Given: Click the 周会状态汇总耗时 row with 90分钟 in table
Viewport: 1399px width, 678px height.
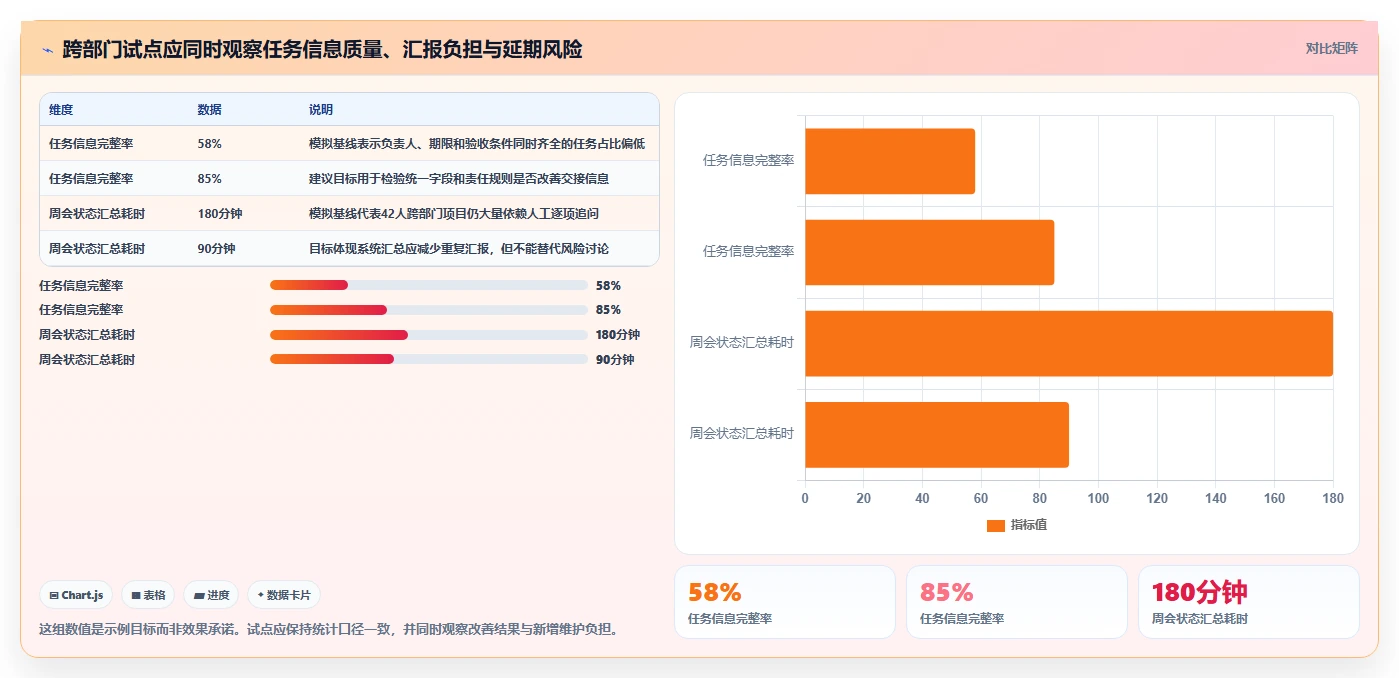Looking at the screenshot, I should pos(349,249).
